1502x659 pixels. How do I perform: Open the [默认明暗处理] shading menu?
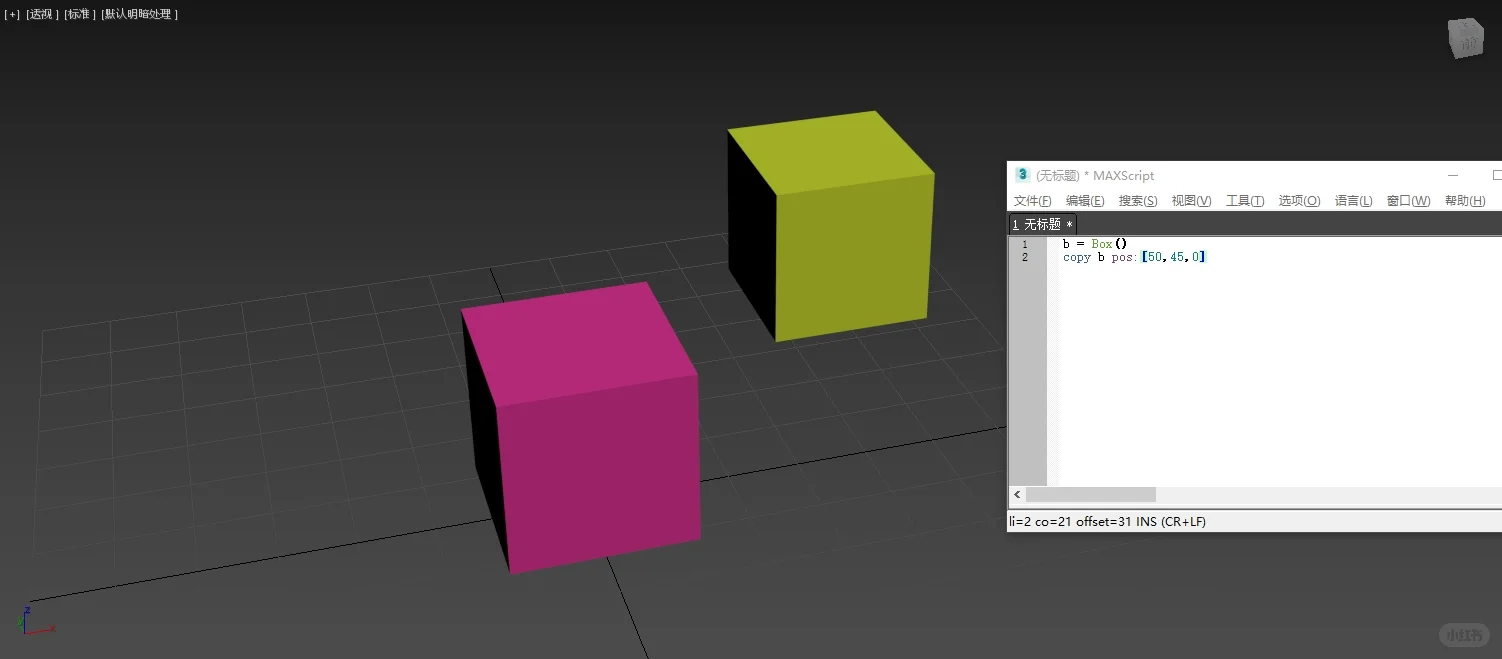tap(139, 14)
